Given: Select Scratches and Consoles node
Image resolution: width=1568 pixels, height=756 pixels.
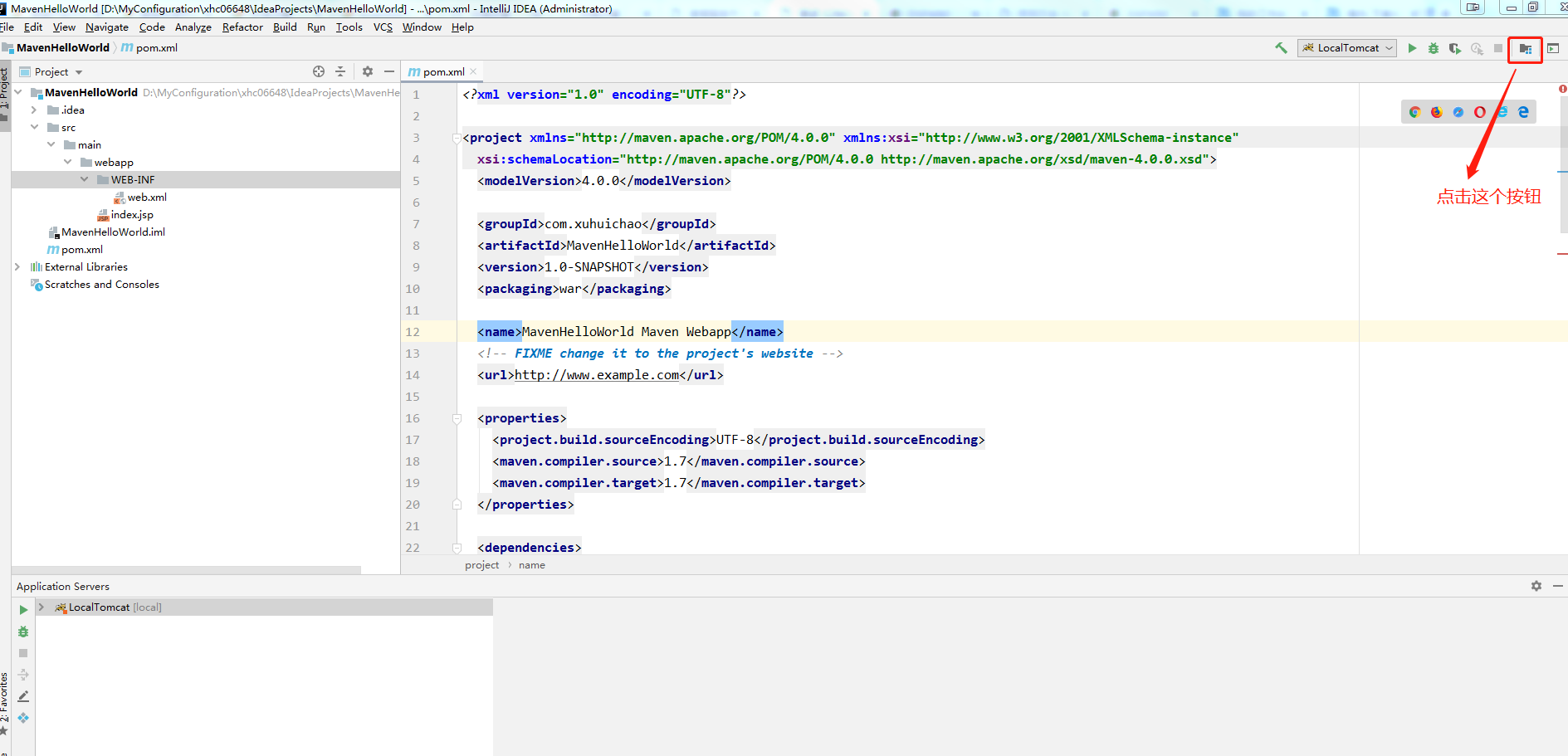Looking at the screenshot, I should [x=101, y=284].
